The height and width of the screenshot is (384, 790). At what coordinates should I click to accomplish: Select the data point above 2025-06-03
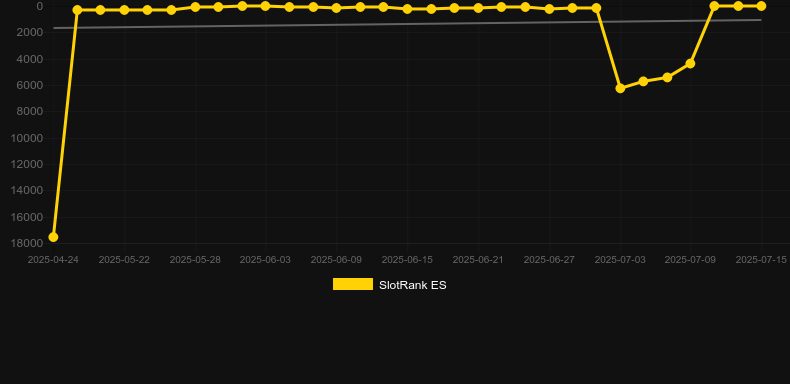(x=266, y=6)
